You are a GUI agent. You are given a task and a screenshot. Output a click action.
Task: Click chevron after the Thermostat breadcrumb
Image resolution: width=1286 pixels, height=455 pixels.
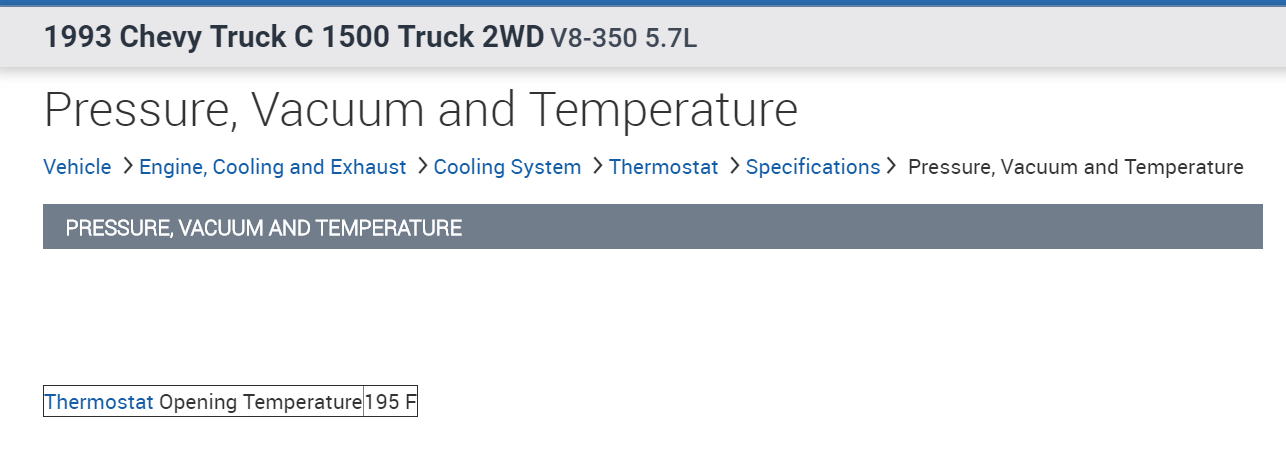pyautogui.click(x=734, y=166)
